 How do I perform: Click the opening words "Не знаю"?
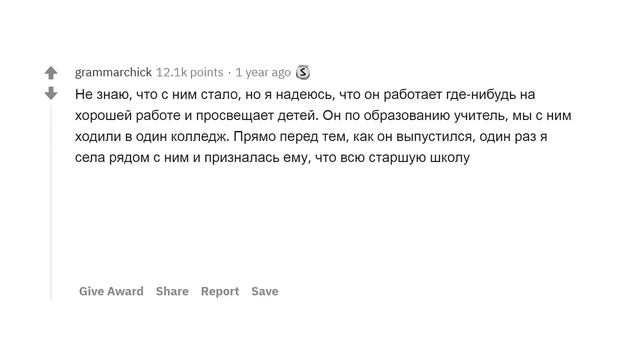[x=102, y=94]
